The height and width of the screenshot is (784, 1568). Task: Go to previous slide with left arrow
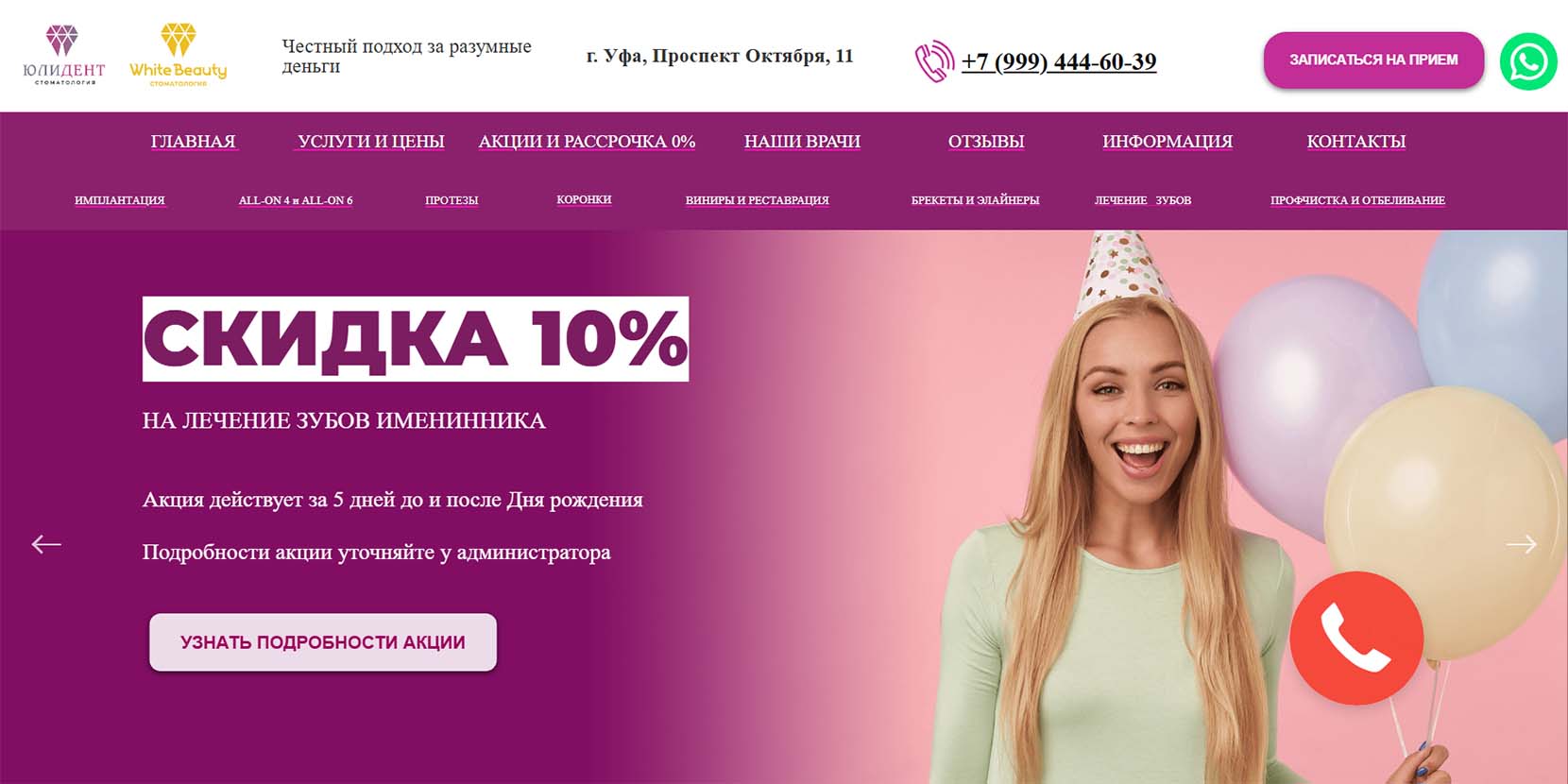point(46,544)
